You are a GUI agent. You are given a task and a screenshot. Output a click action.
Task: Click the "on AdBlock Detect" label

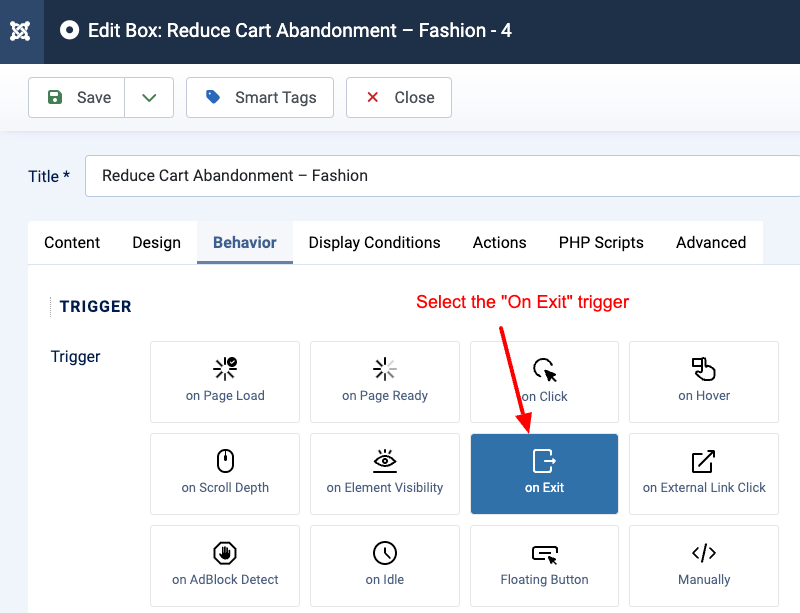225,579
